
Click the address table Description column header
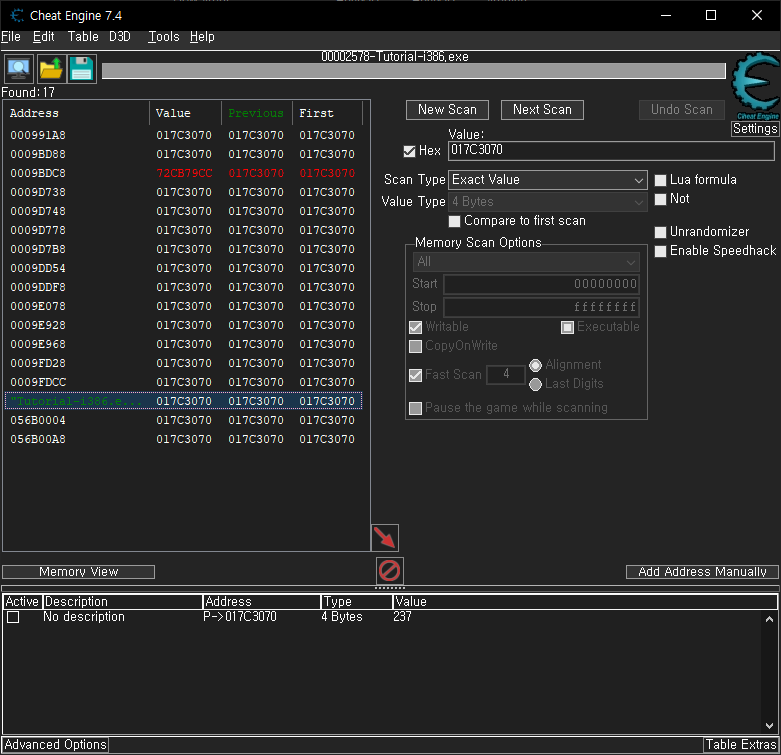pyautogui.click(x=123, y=602)
